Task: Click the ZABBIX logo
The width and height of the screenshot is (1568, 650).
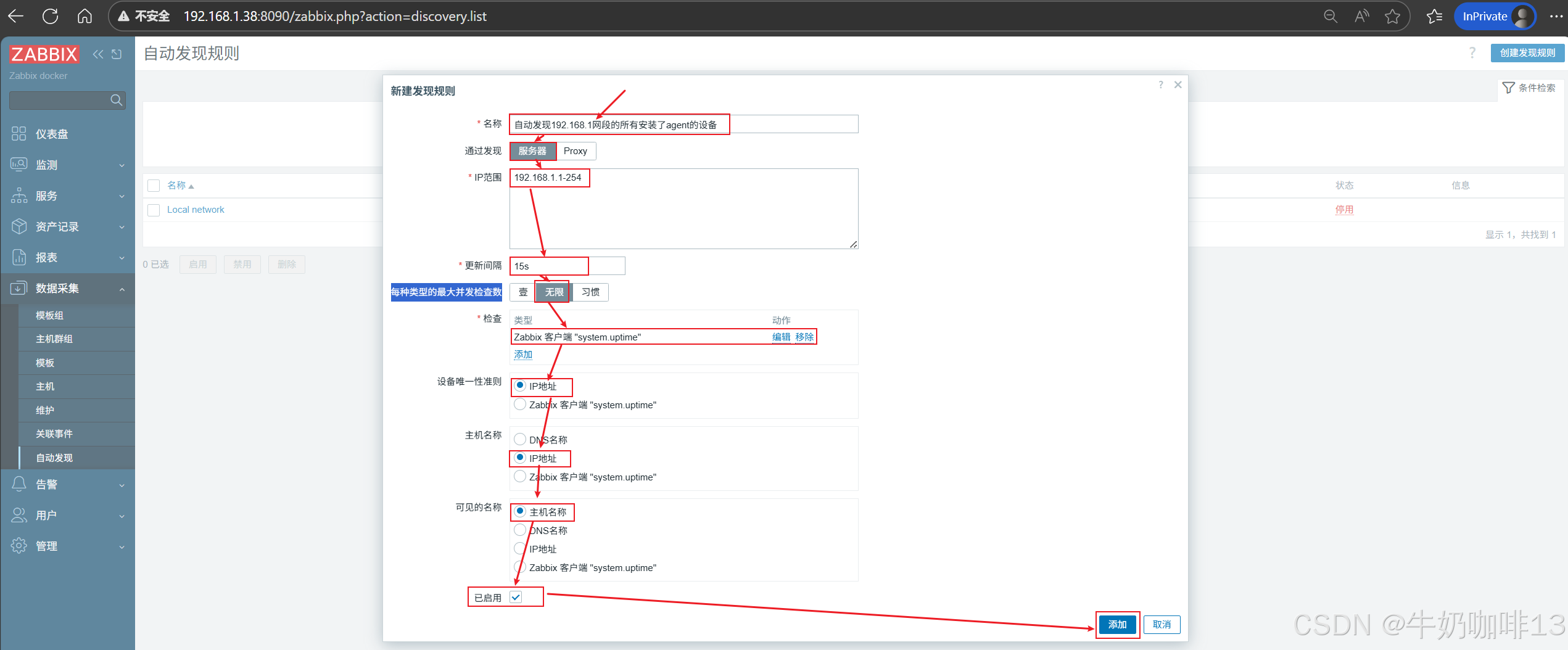Action: 44,54
